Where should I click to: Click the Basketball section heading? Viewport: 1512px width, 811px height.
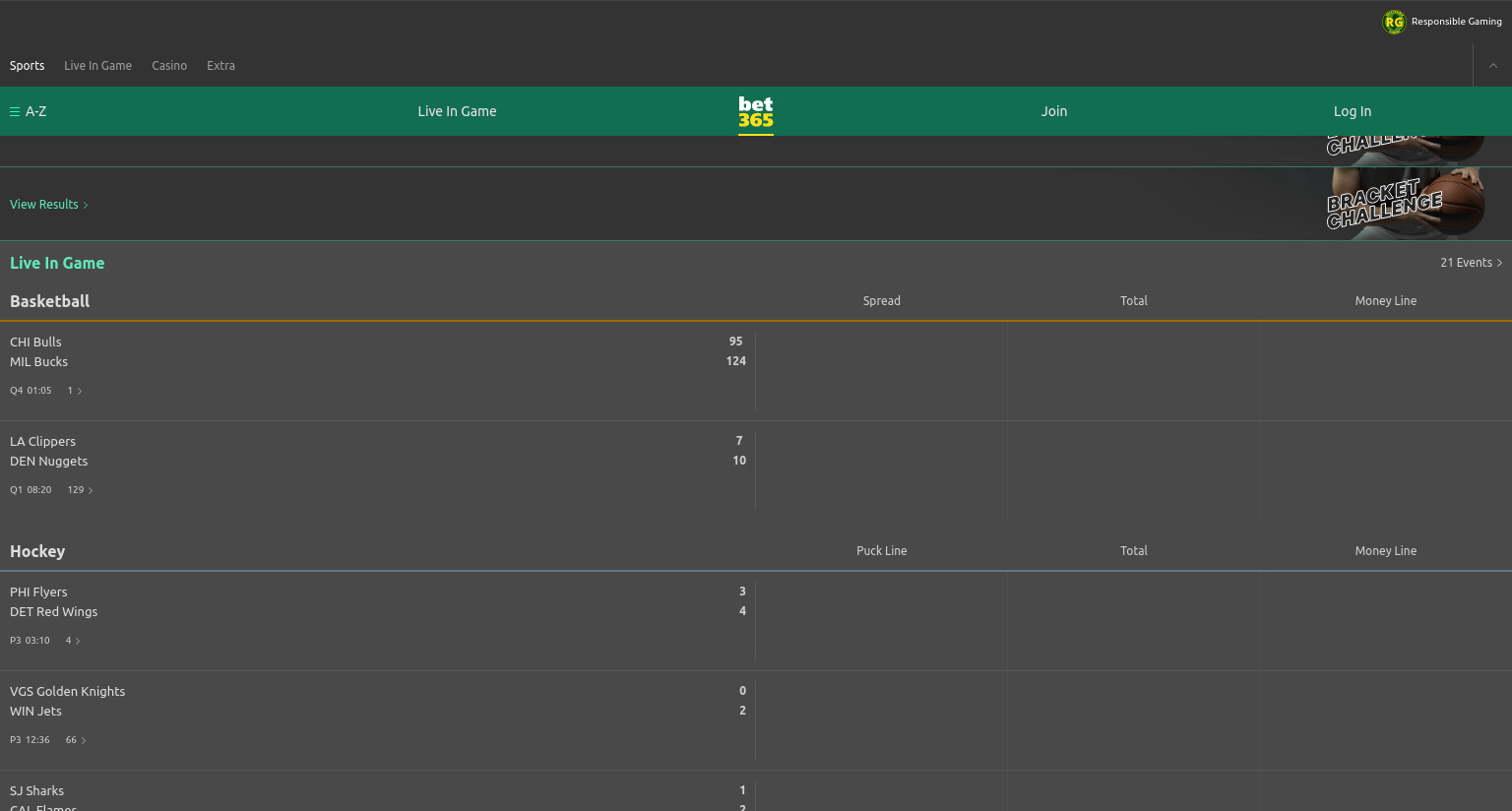click(x=49, y=301)
